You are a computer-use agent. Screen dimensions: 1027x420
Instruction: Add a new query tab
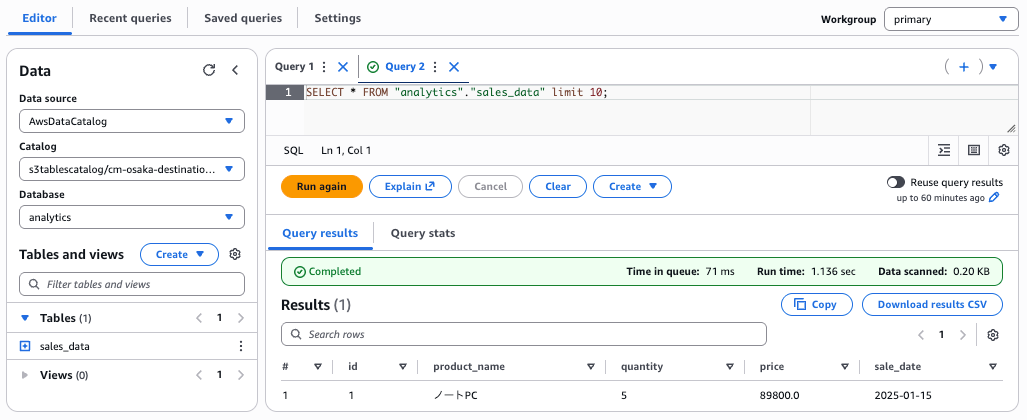(x=964, y=67)
